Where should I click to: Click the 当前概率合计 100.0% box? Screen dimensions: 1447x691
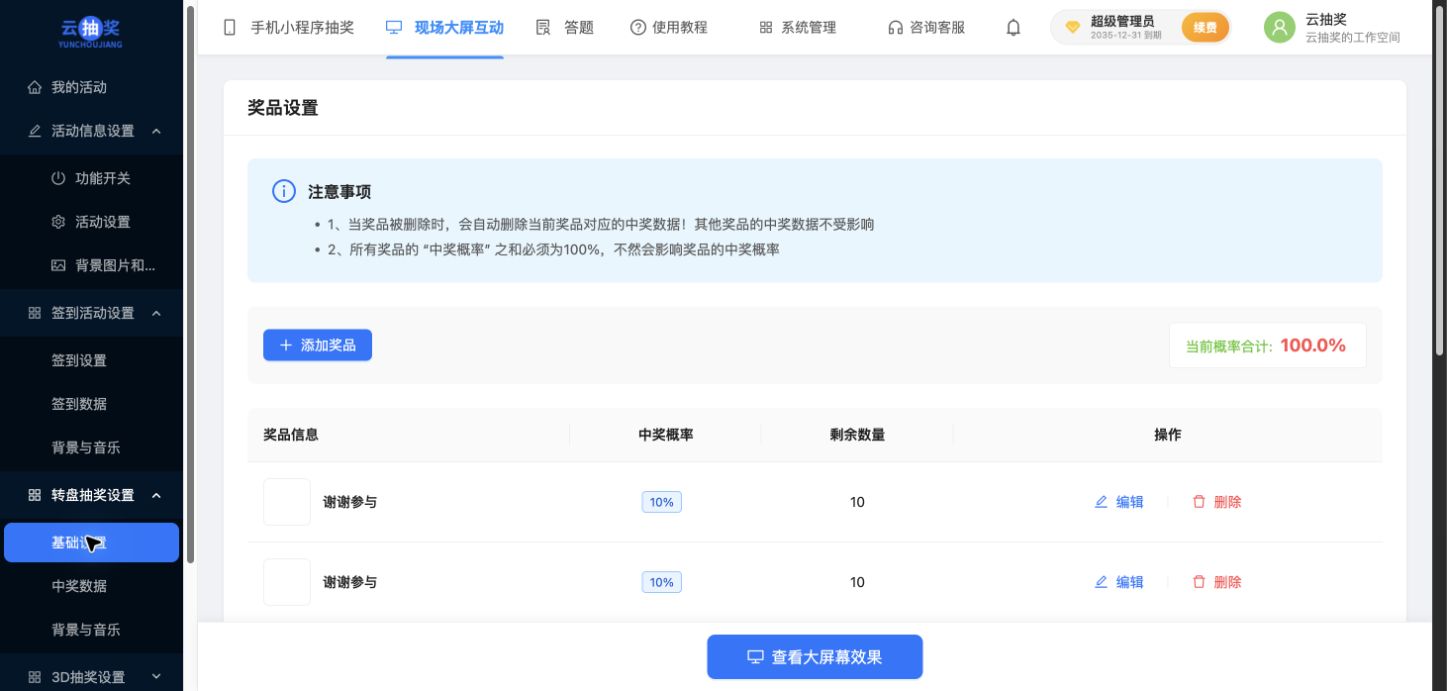tap(1267, 345)
